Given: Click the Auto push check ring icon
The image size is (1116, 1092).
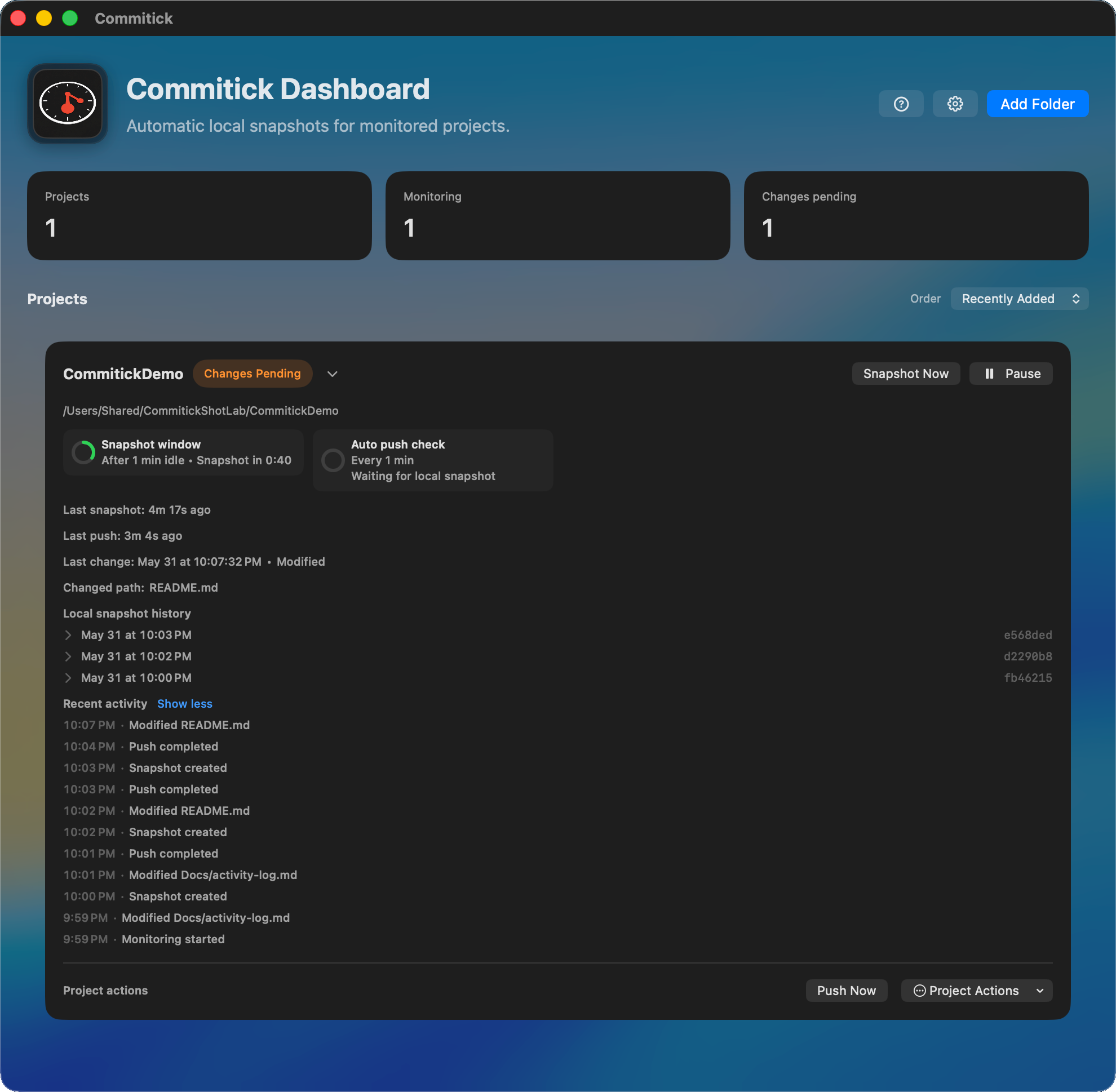Looking at the screenshot, I should pyautogui.click(x=333, y=460).
